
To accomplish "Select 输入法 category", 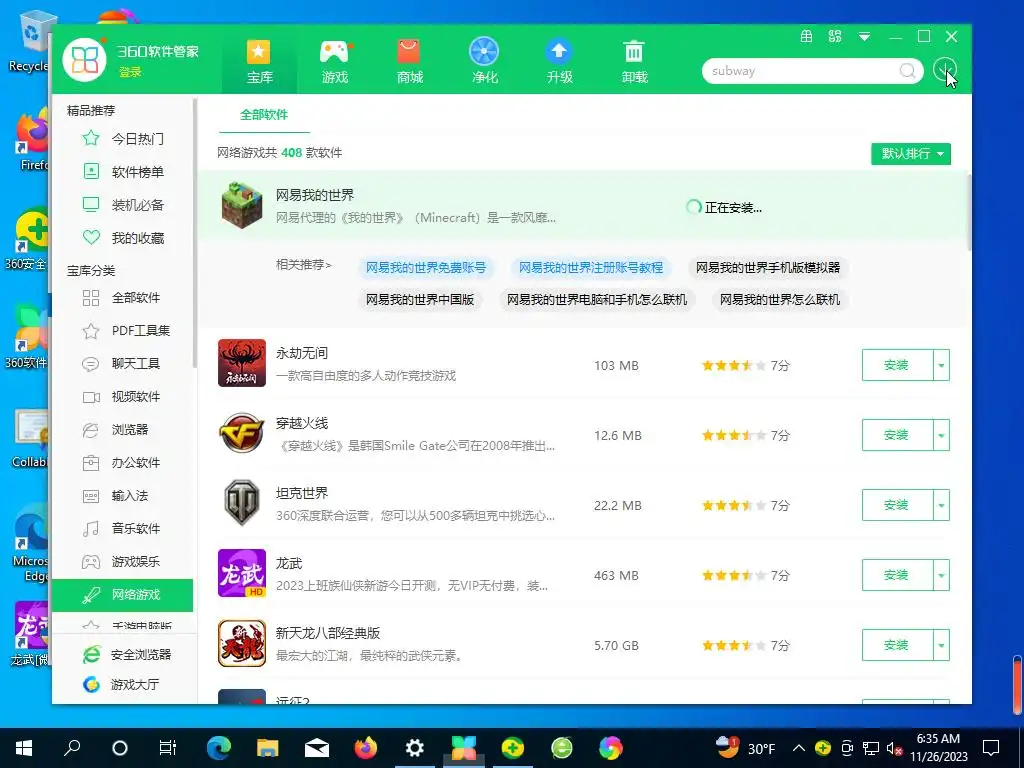I will tap(123, 496).
